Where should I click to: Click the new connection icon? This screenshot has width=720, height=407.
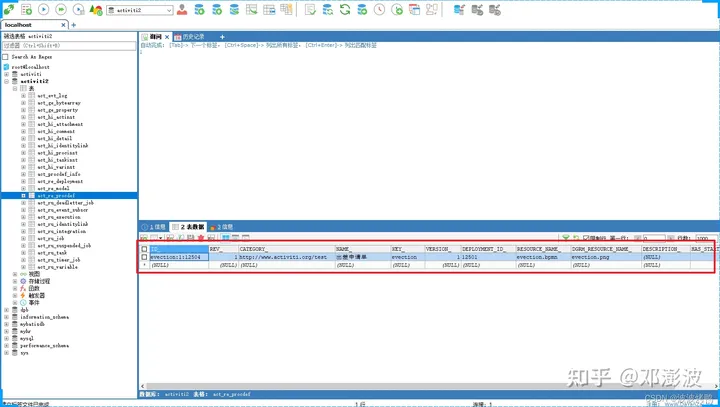9,9
